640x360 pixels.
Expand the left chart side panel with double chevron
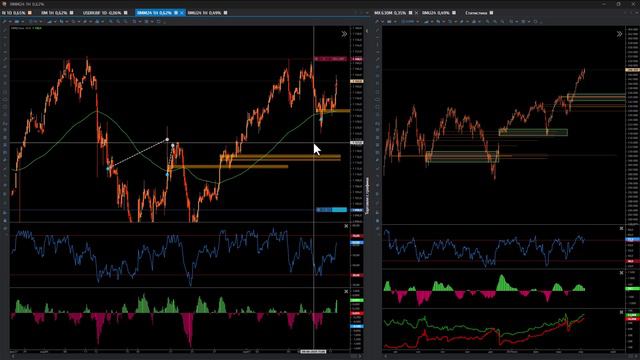344,34
